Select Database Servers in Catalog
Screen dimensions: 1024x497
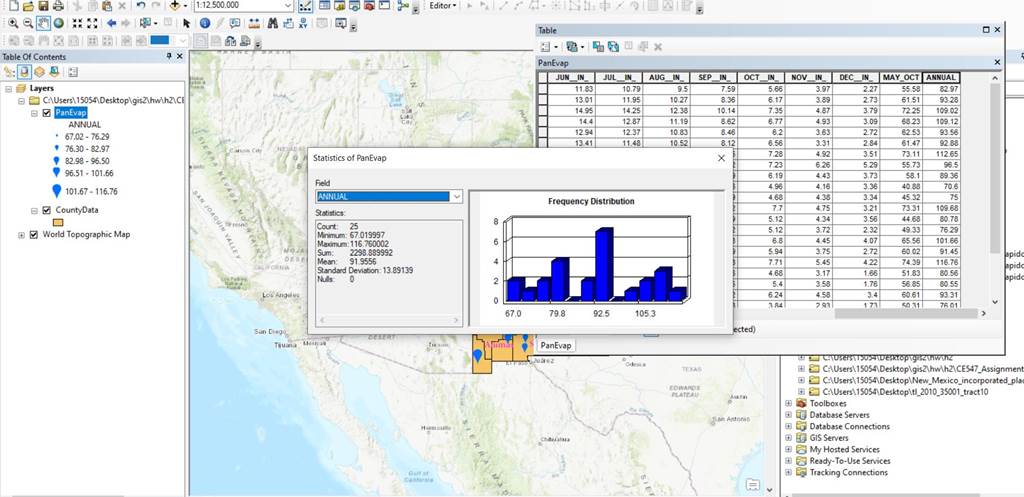839,415
